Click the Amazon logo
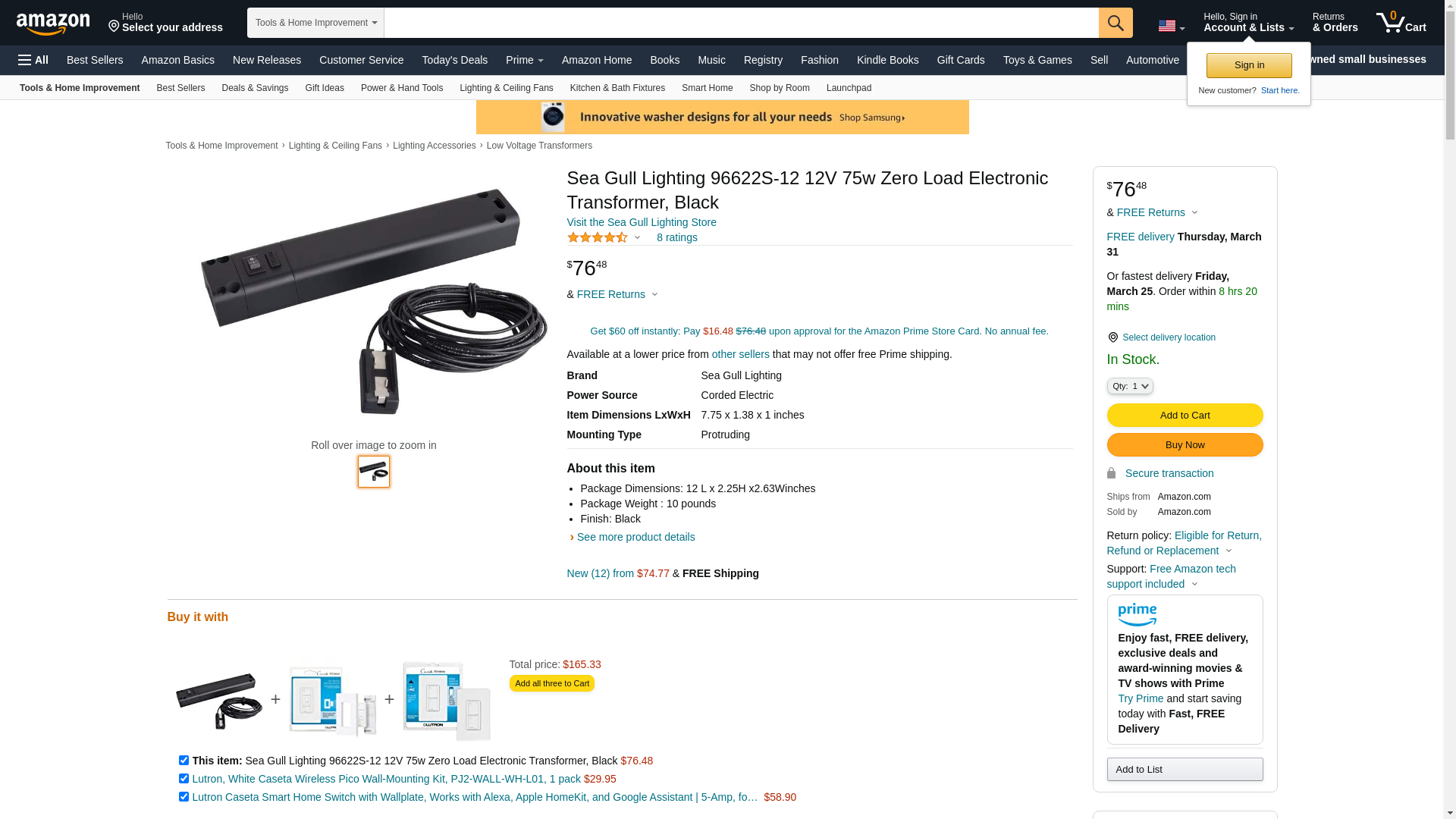Screen dimensions: 1456x819 (53, 24)
